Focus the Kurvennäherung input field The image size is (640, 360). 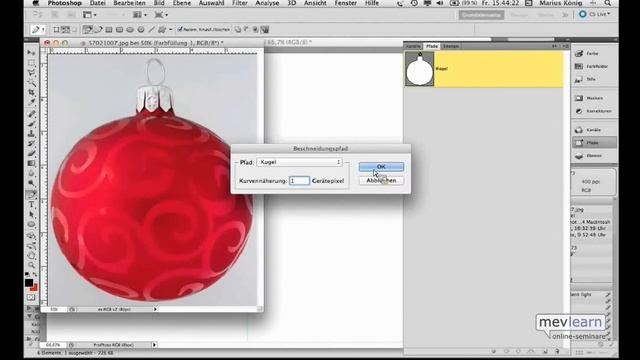pos(299,180)
